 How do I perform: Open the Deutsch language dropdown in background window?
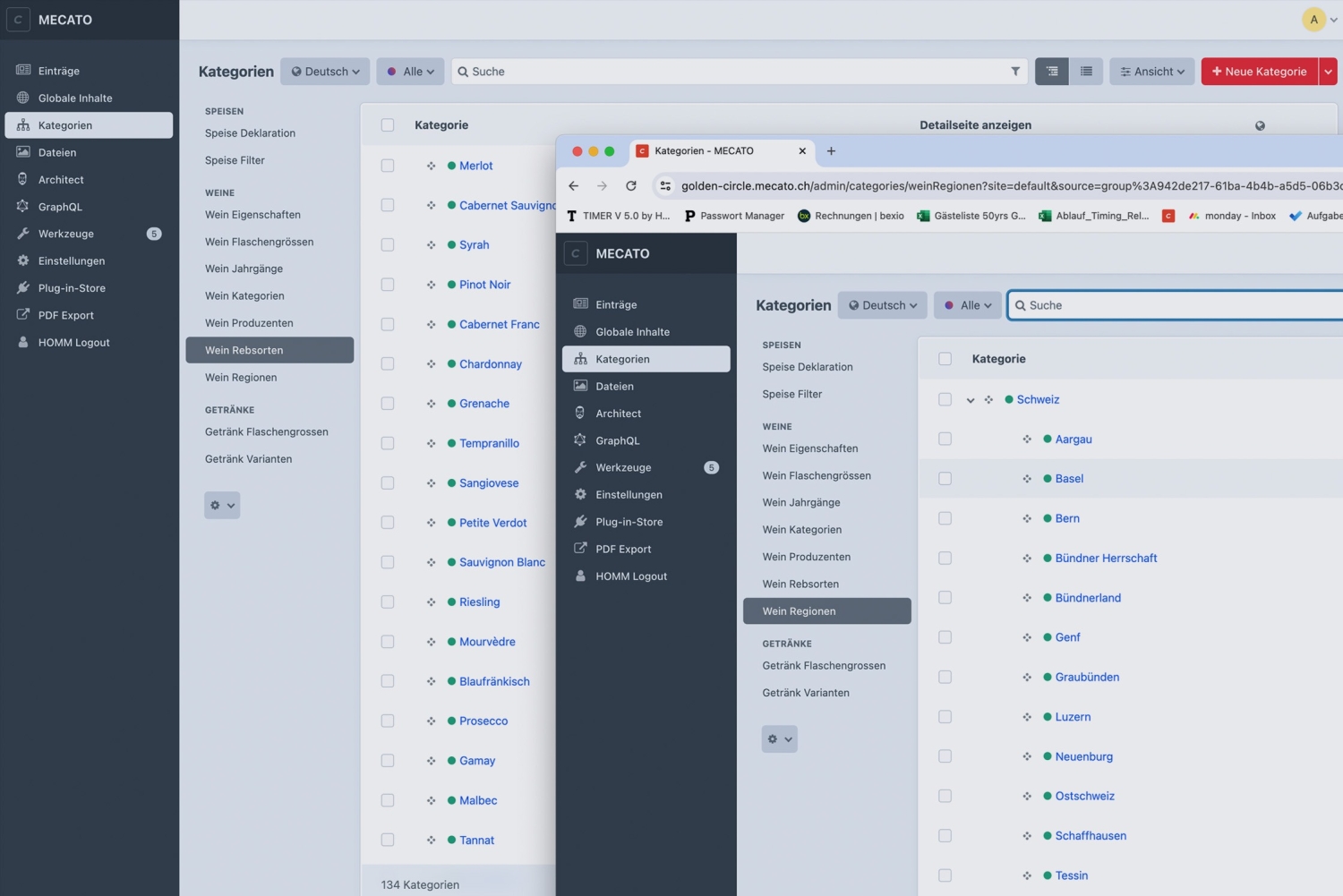tap(325, 72)
